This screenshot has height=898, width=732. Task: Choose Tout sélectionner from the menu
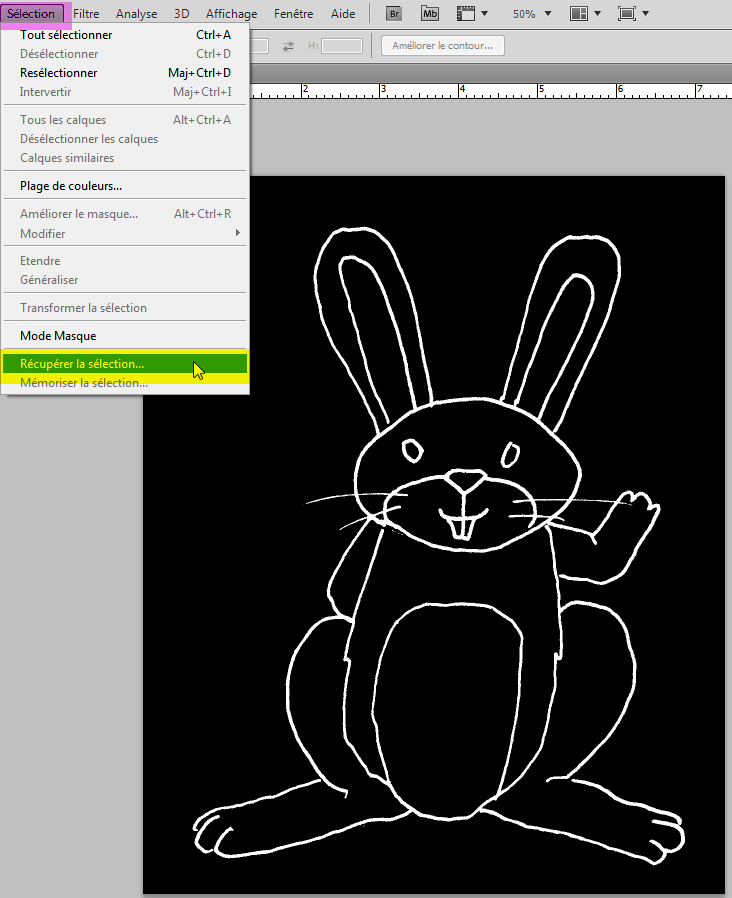[66, 35]
